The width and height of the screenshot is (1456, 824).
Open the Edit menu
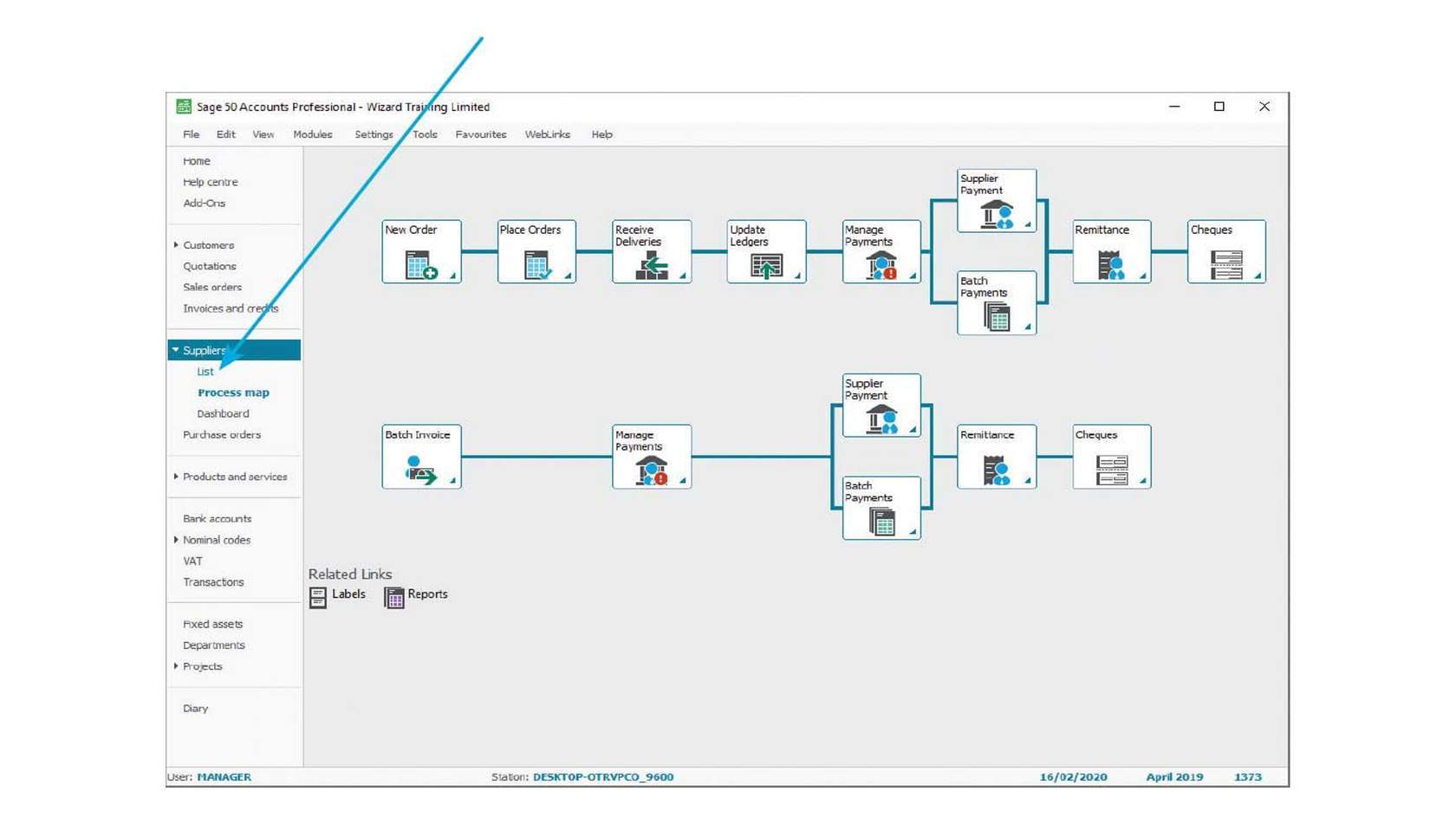click(226, 134)
